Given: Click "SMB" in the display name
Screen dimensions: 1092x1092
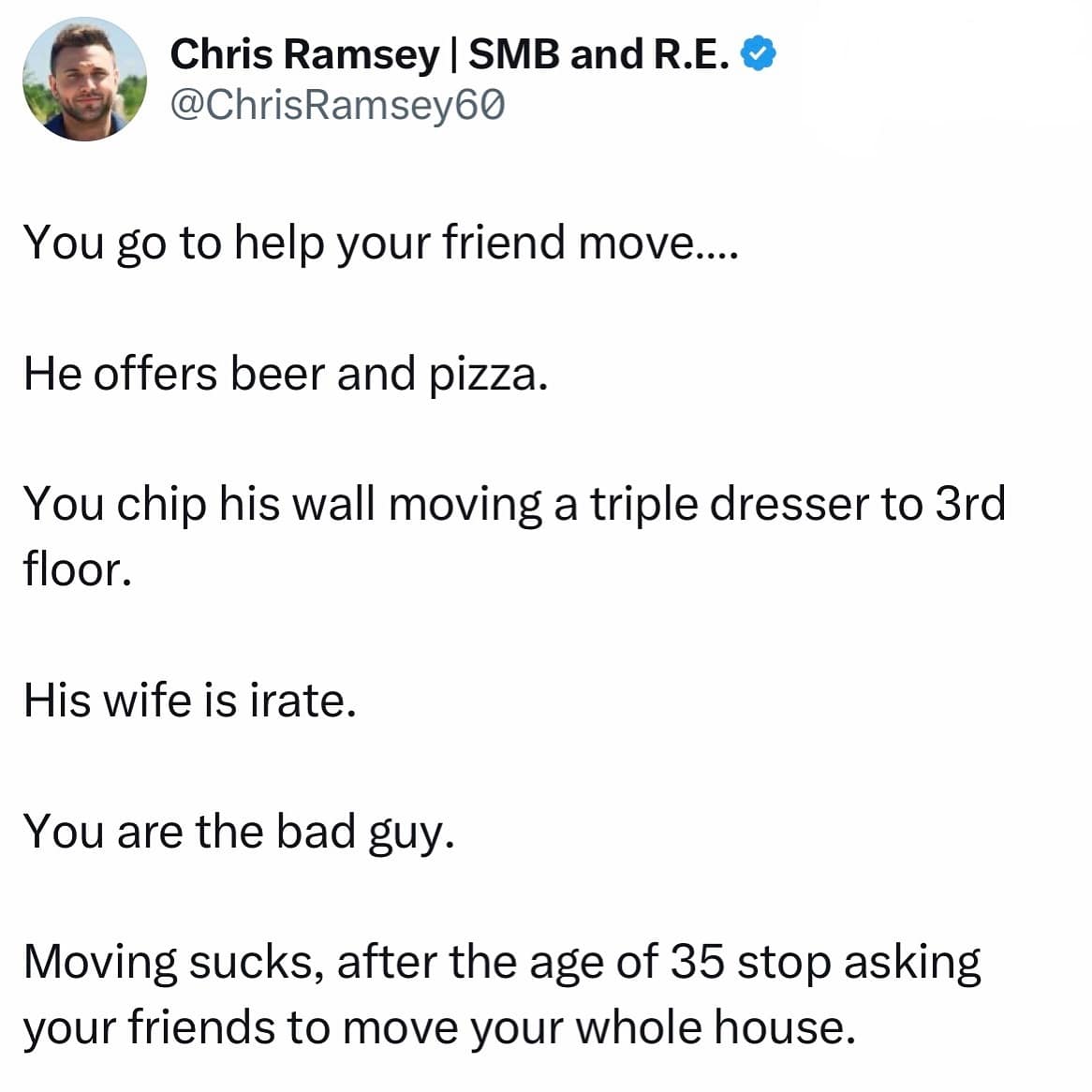Looking at the screenshot, I should (514, 54).
